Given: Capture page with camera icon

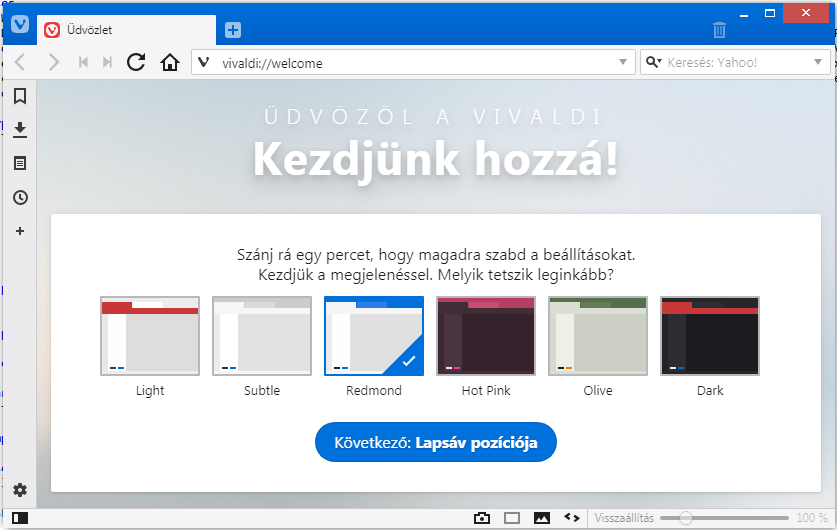Looking at the screenshot, I should (x=481, y=518).
